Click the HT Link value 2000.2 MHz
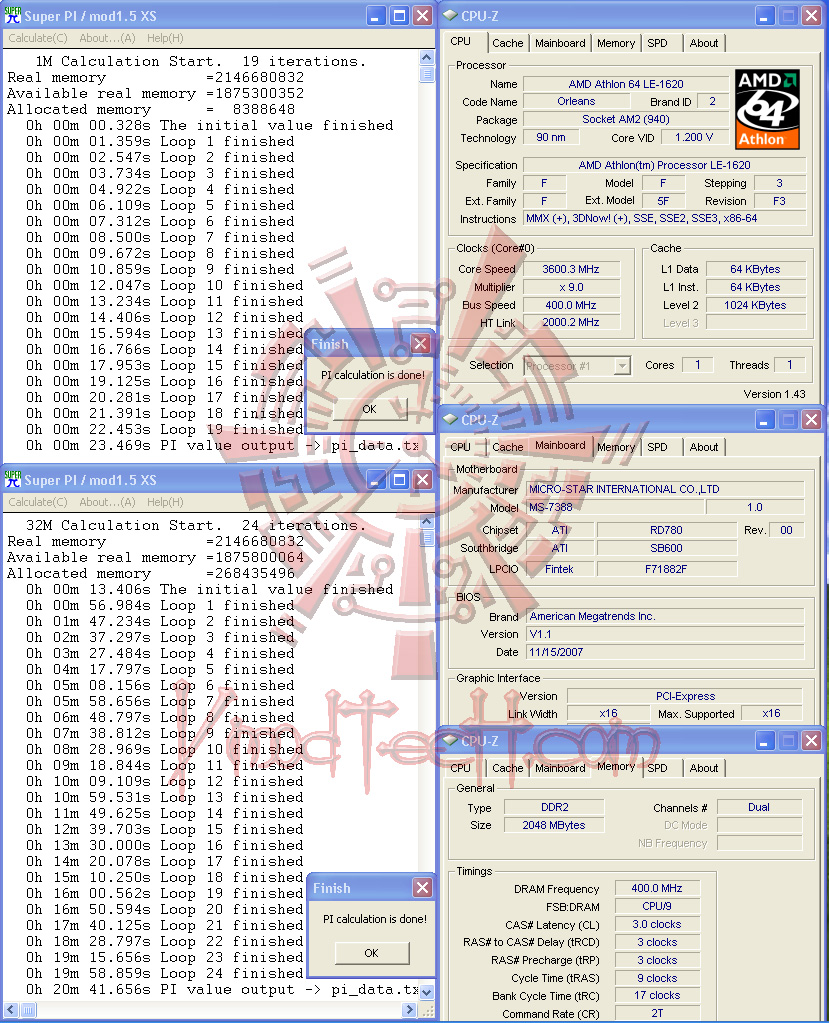829x1023 pixels. pos(571,322)
